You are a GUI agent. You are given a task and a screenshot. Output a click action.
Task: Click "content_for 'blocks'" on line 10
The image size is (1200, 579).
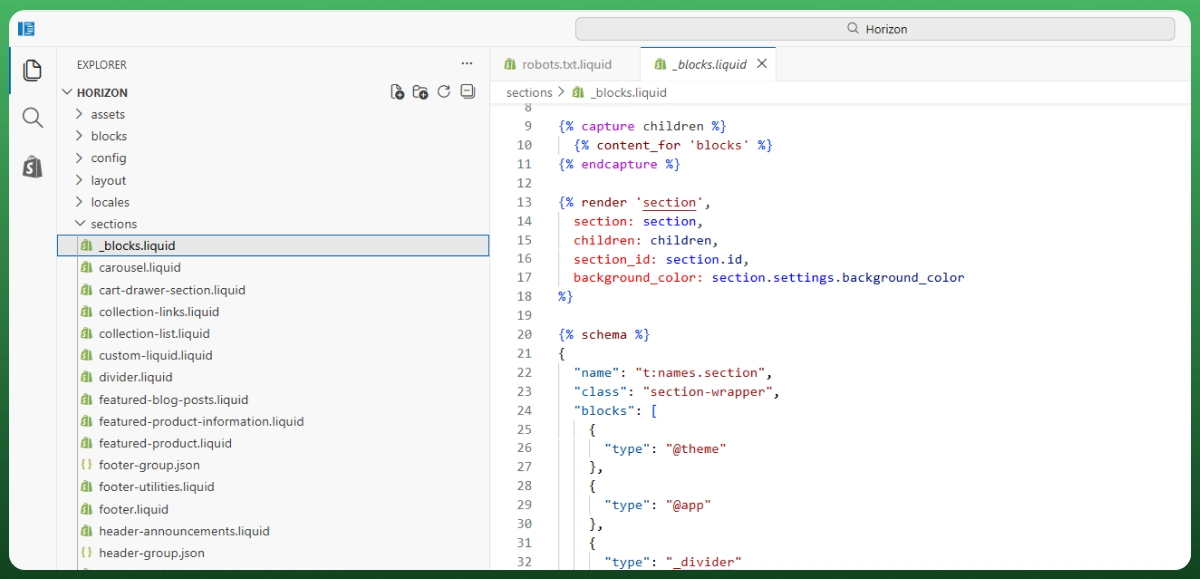[674, 145]
